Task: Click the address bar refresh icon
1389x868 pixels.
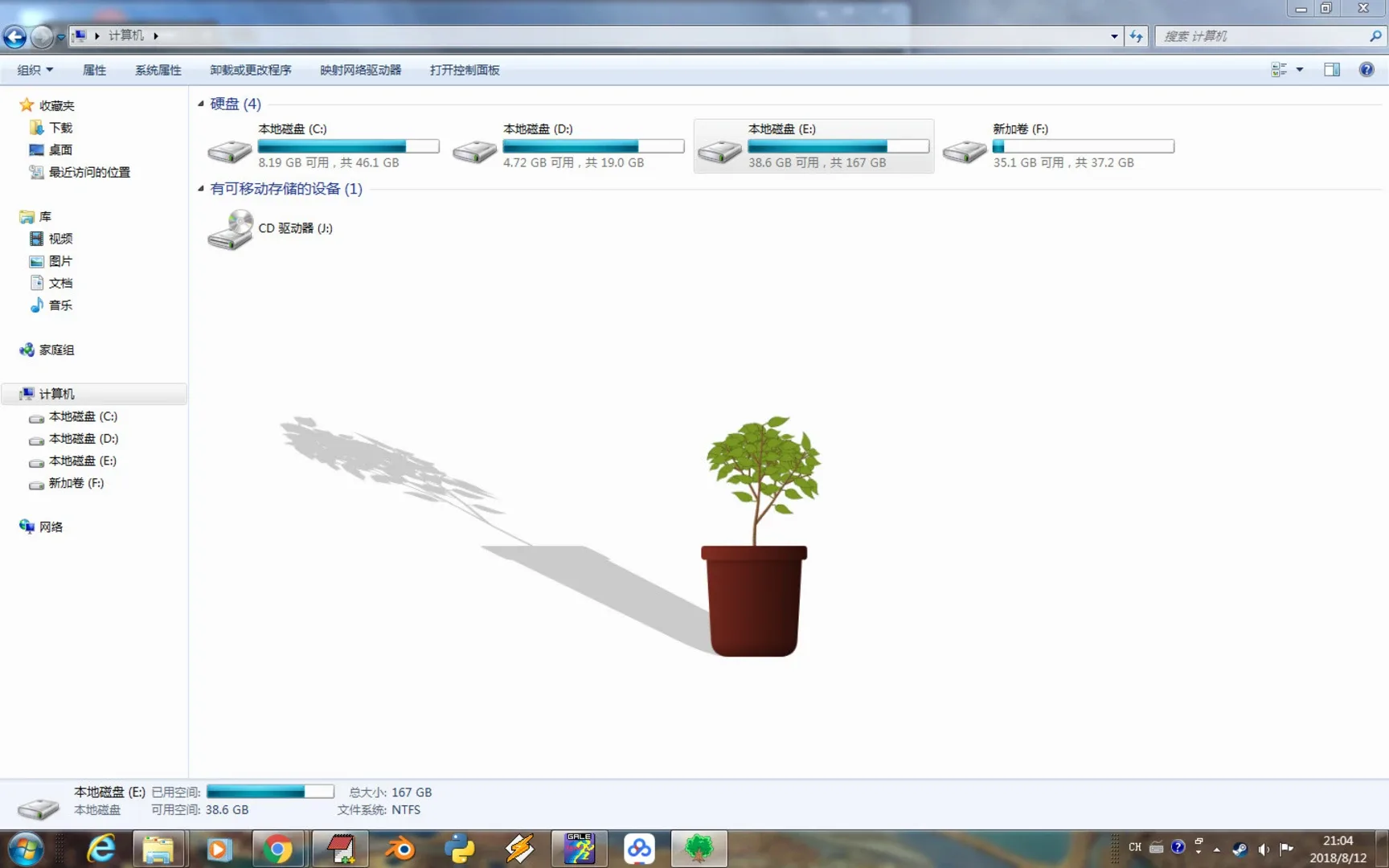Action: 1136,35
